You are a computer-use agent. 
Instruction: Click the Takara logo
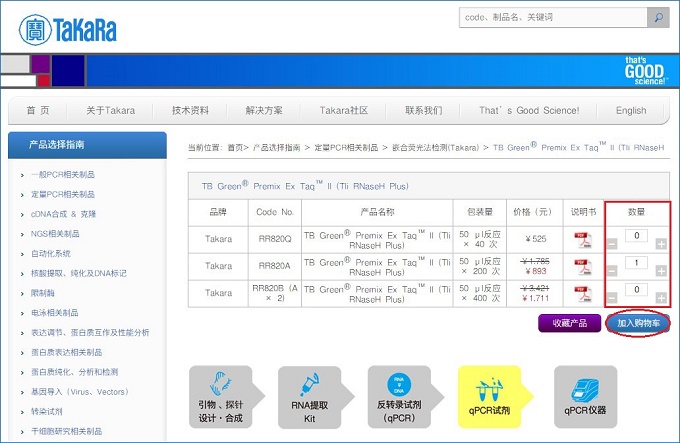(x=68, y=29)
